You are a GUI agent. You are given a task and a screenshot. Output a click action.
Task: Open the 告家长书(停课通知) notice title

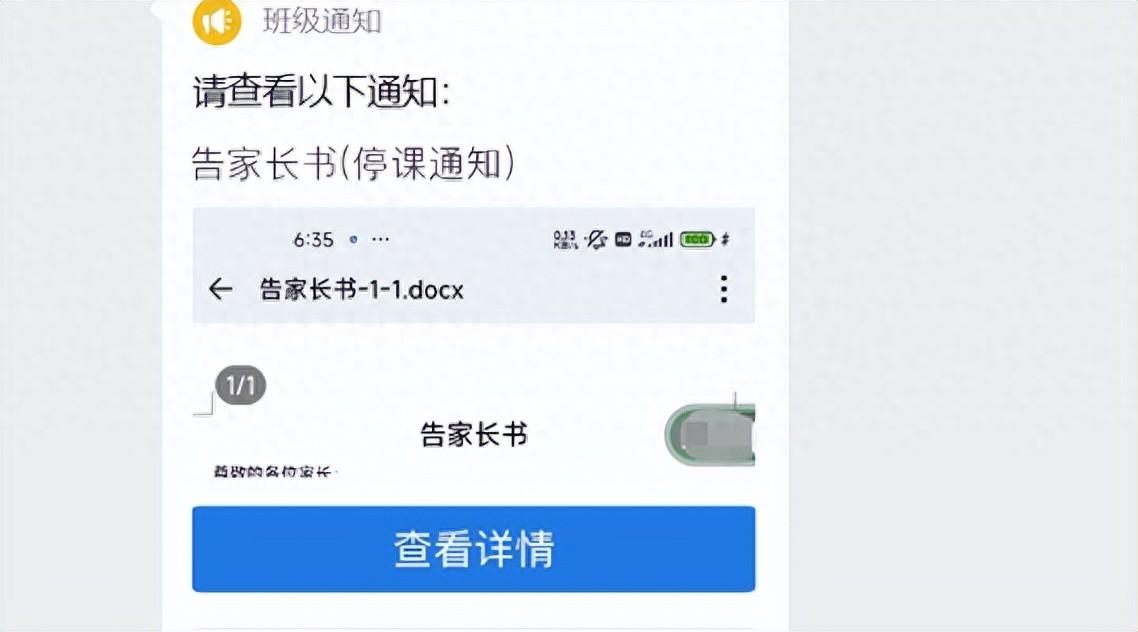[x=353, y=163]
